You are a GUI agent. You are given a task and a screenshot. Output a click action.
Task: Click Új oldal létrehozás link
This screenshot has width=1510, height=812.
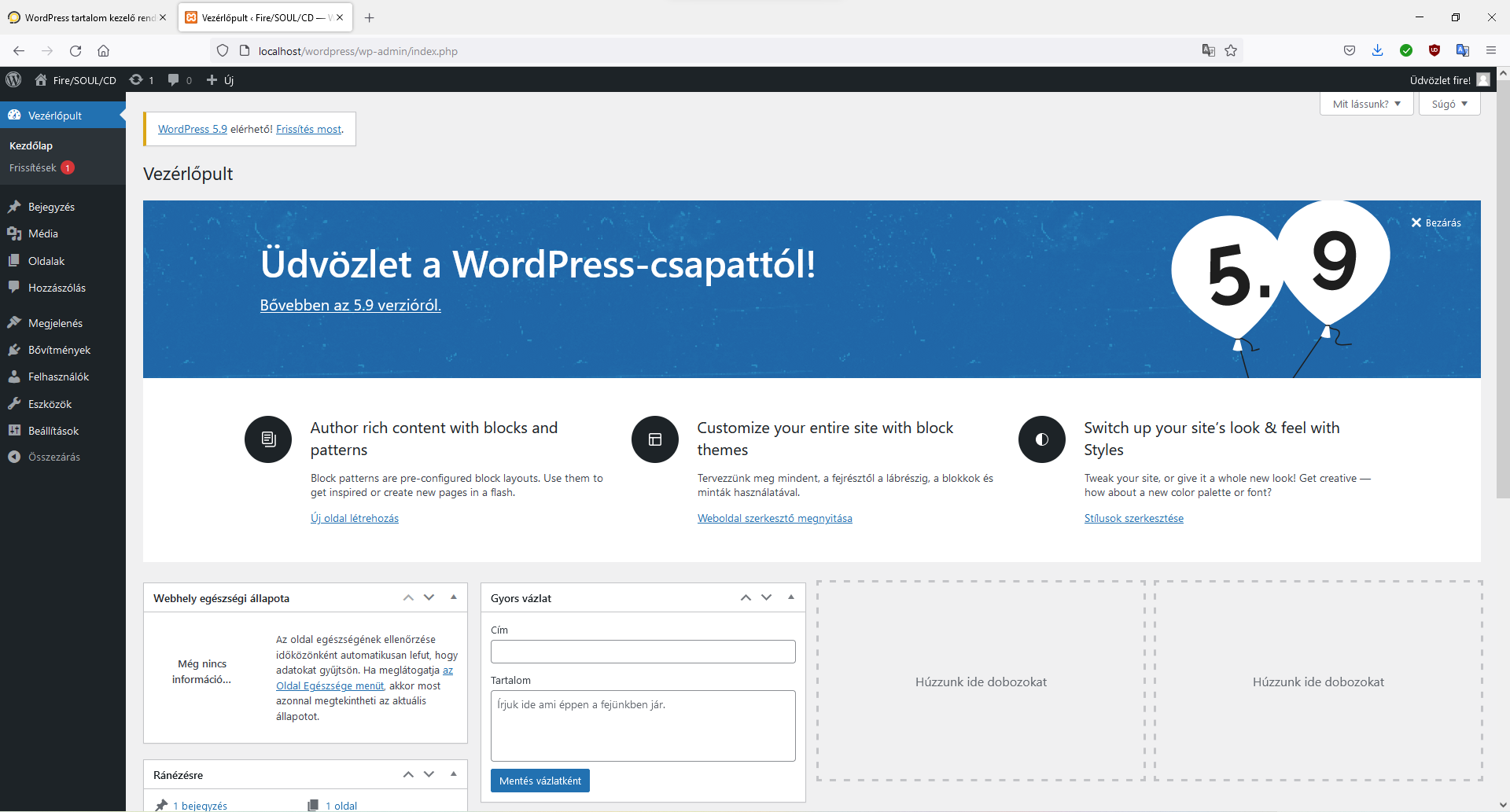coord(355,518)
